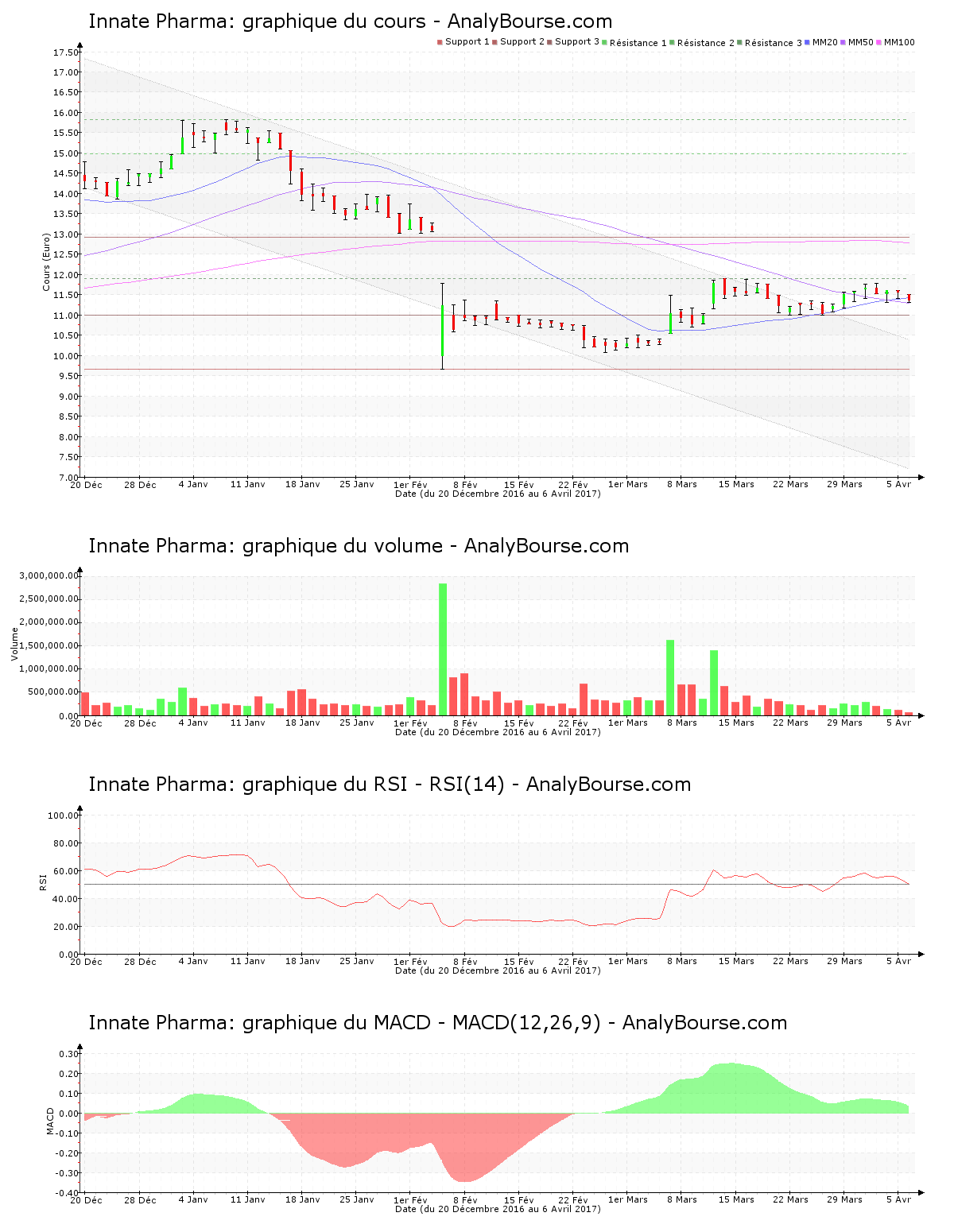Click the 3,000,000.00 volume axis value
Viewport: 954px width, 1232px height.
49,575
